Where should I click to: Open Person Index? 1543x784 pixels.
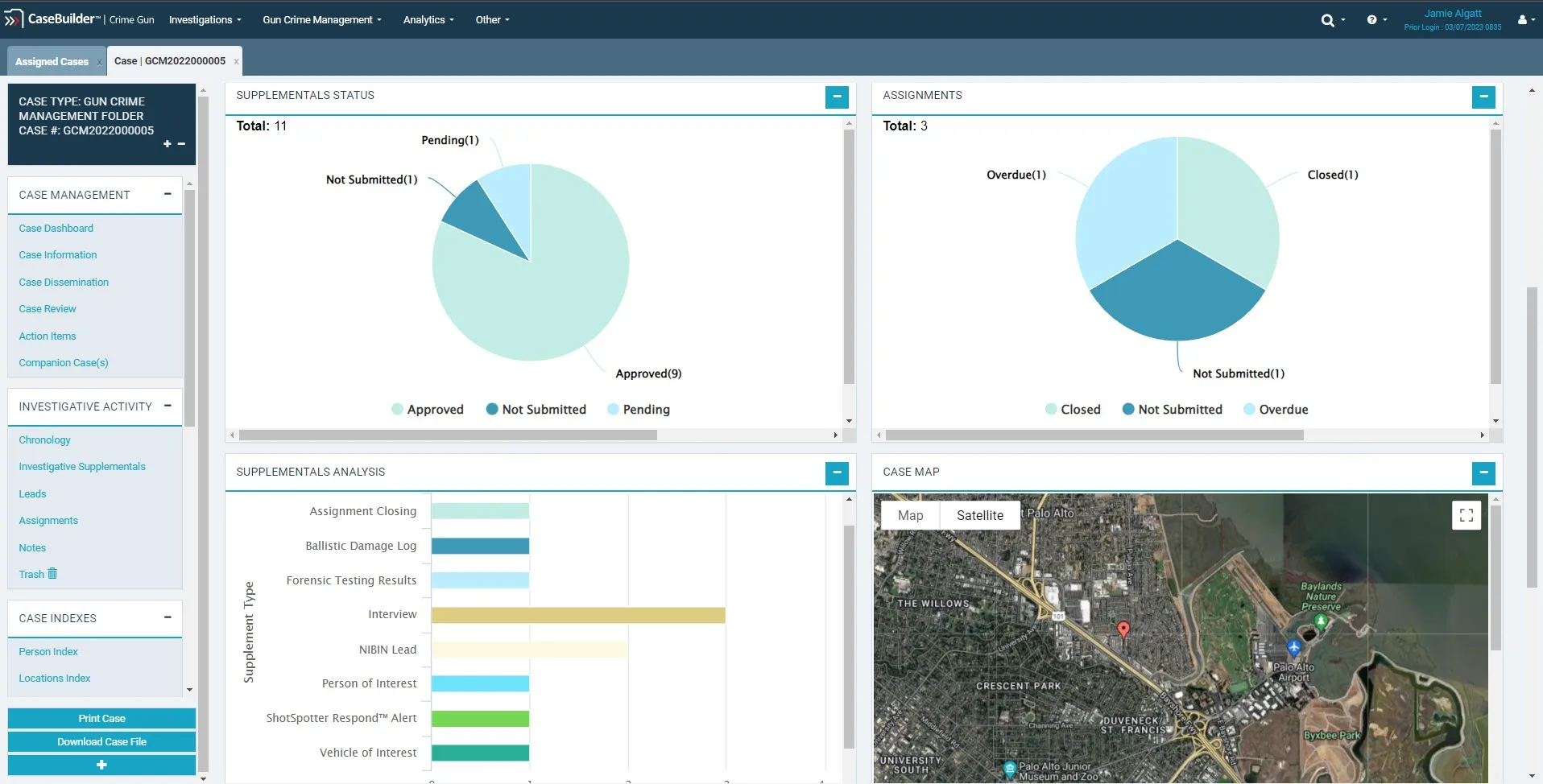click(48, 652)
